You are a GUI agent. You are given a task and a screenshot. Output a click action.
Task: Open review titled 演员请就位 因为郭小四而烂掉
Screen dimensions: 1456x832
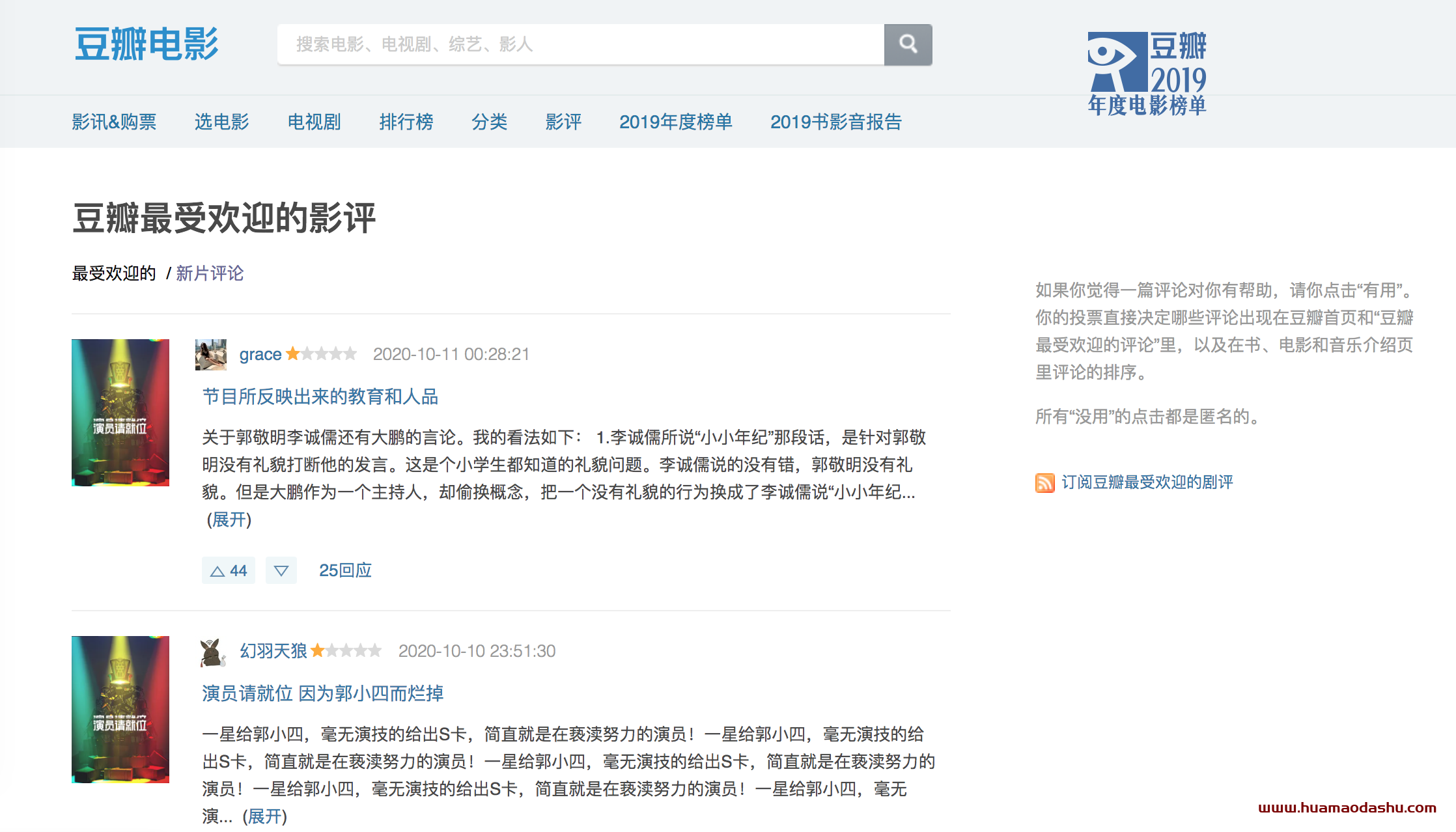[323, 693]
